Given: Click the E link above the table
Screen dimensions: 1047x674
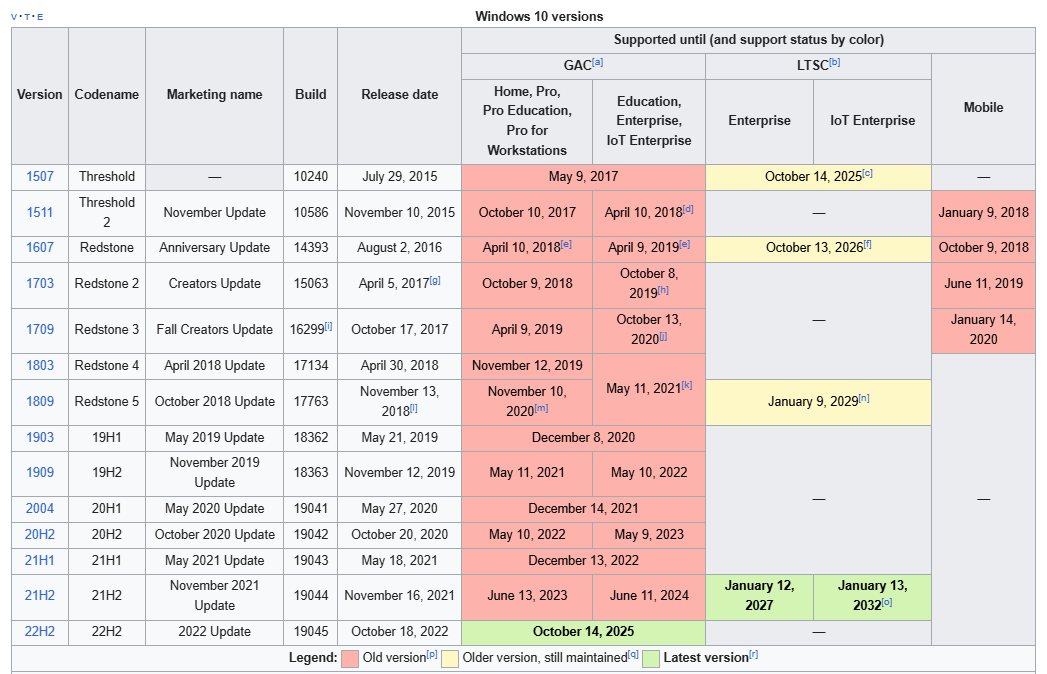Looking at the screenshot, I should (40, 17).
